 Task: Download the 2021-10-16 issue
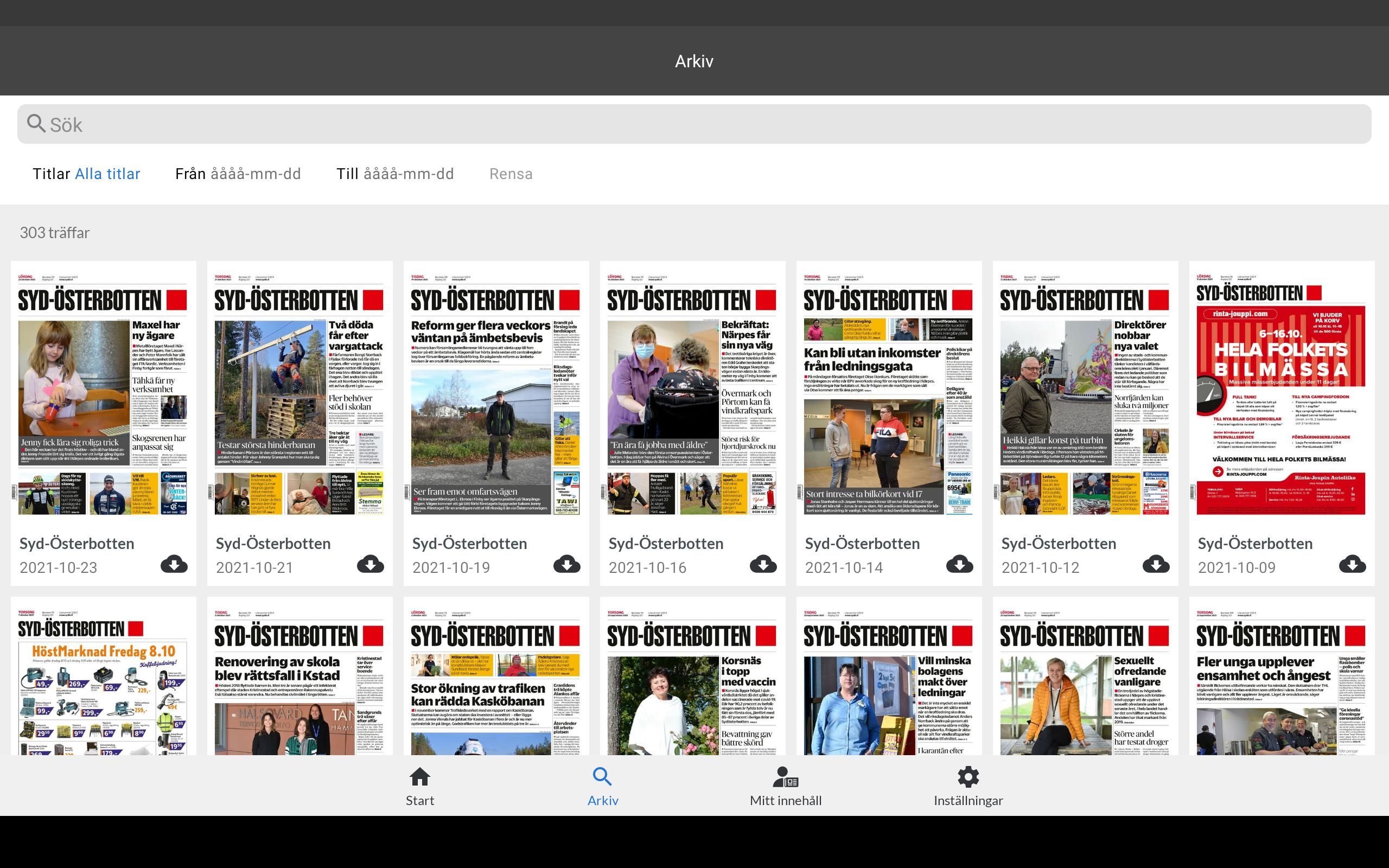point(763,564)
